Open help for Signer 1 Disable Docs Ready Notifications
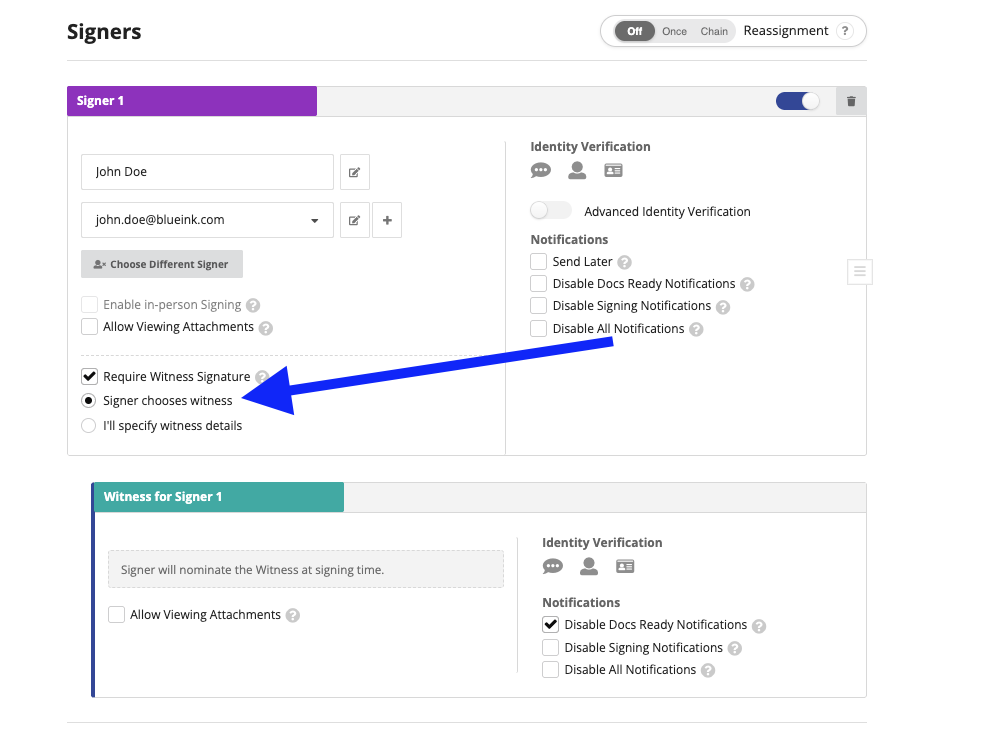1000x736 pixels. tap(747, 284)
